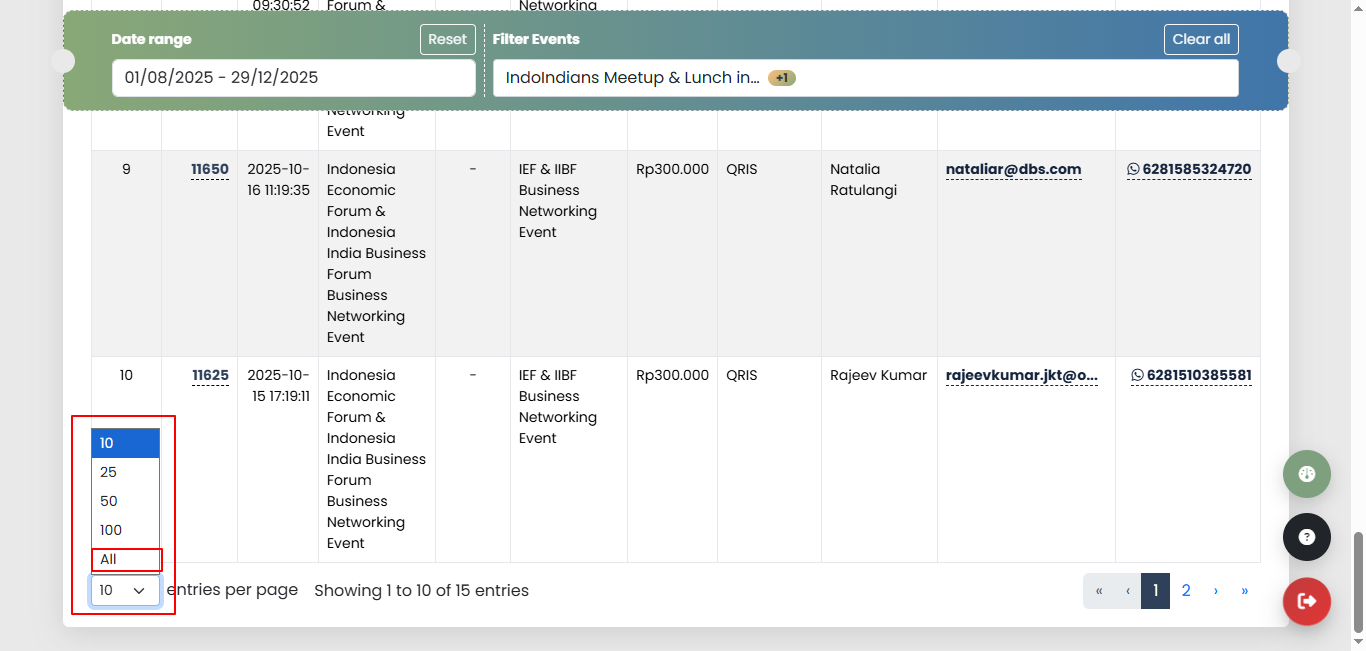
Task: Reset the date range filter
Action: pyautogui.click(x=447, y=39)
